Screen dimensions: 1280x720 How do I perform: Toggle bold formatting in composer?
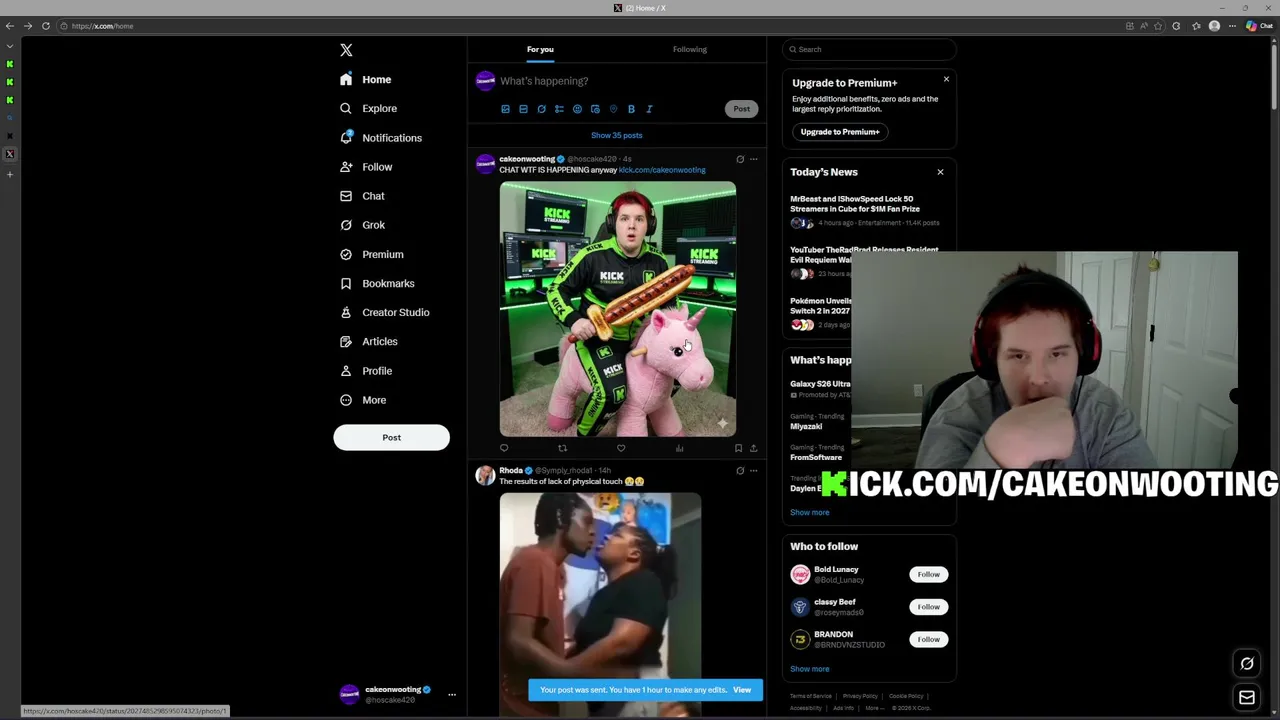tap(631, 109)
